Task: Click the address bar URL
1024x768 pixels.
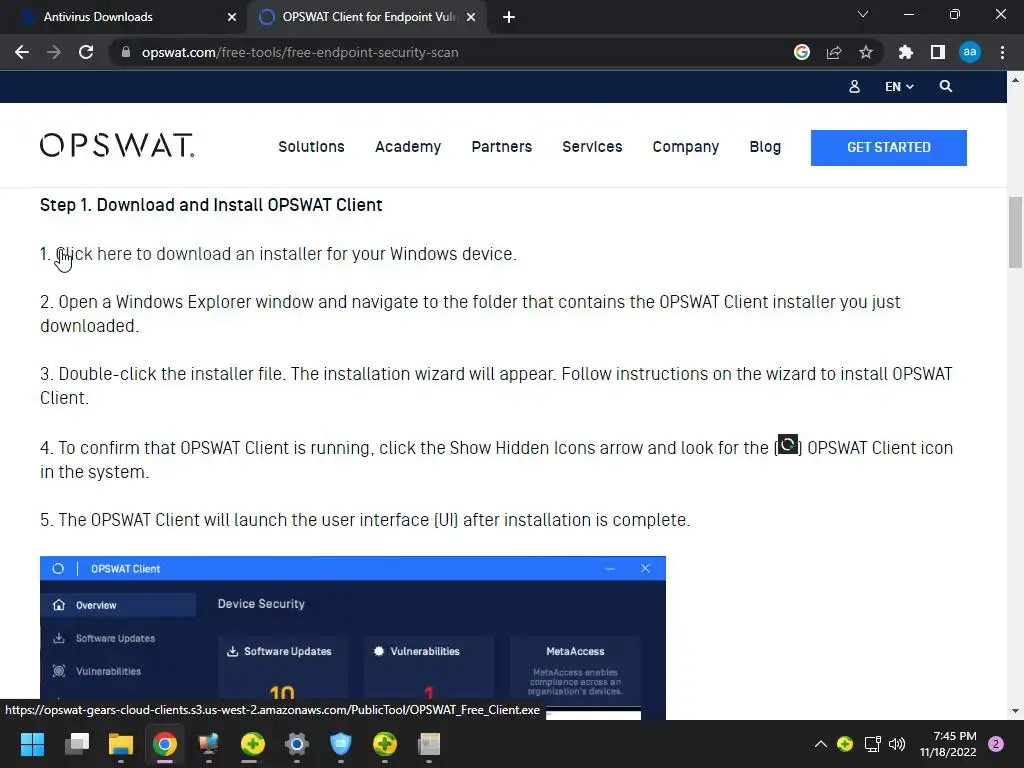Action: pos(300,52)
